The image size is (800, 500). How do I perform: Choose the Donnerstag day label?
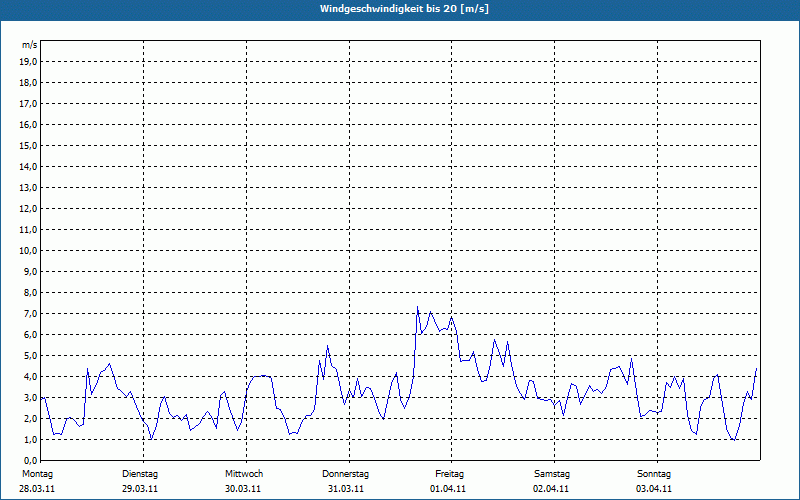click(346, 473)
